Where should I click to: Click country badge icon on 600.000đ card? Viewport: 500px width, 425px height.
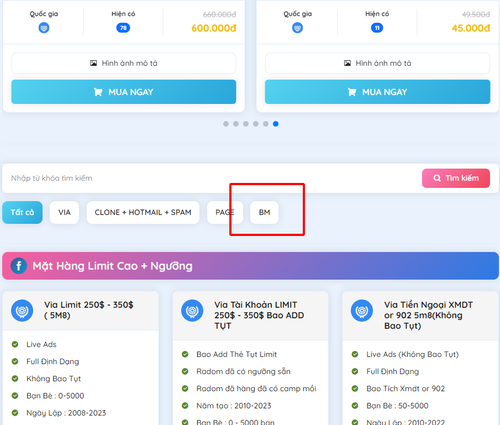(44, 28)
